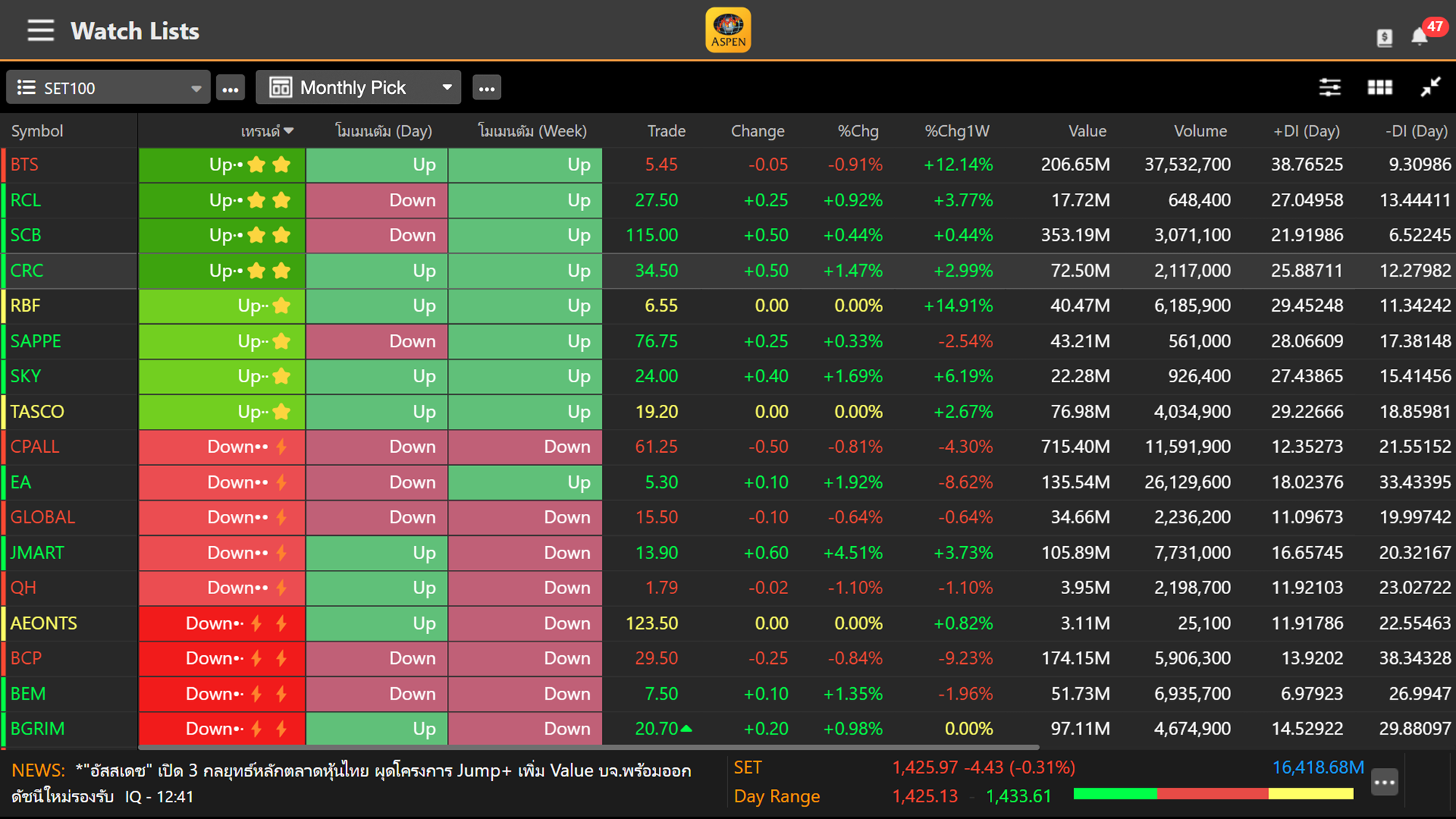1456x819 pixels.
Task: Open the column settings sliders icon
Action: (x=1329, y=87)
